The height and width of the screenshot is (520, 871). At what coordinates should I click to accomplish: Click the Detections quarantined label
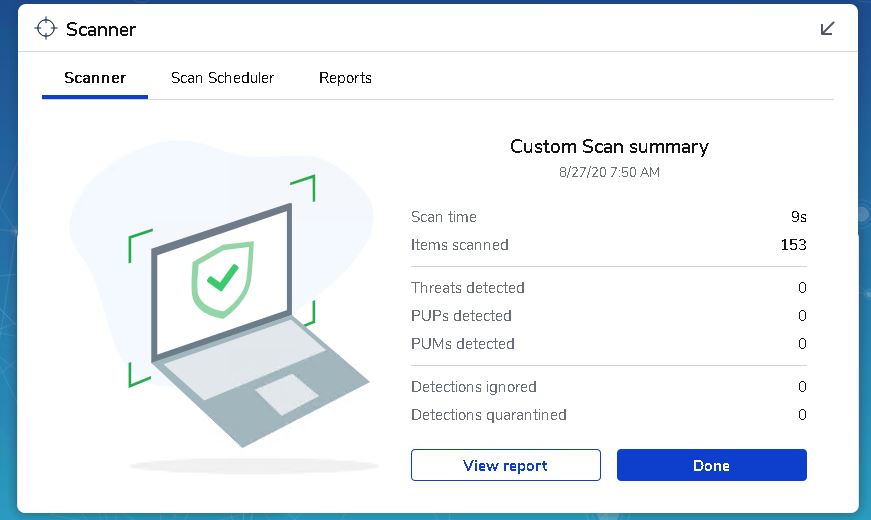(489, 415)
